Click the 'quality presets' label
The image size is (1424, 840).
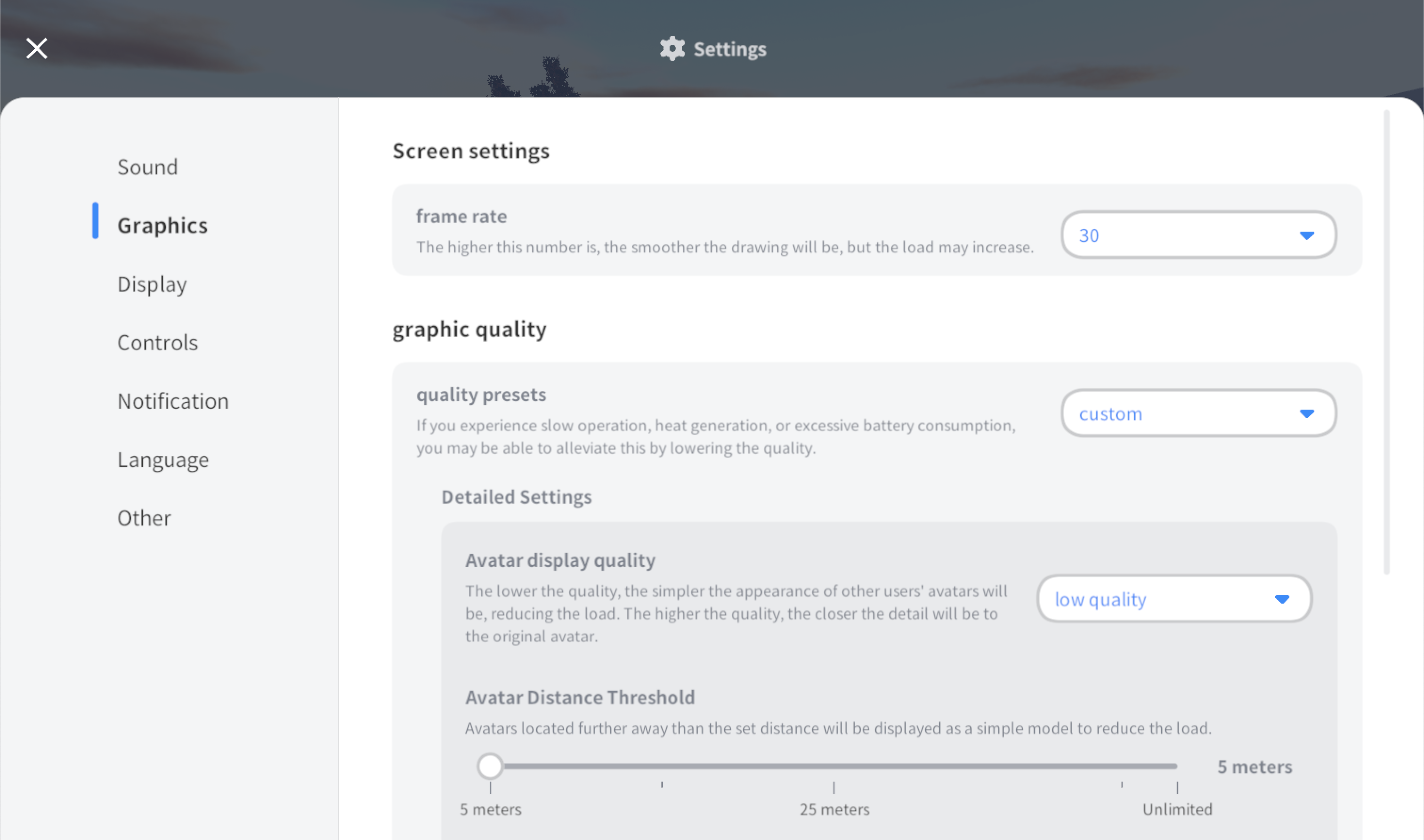pos(481,395)
